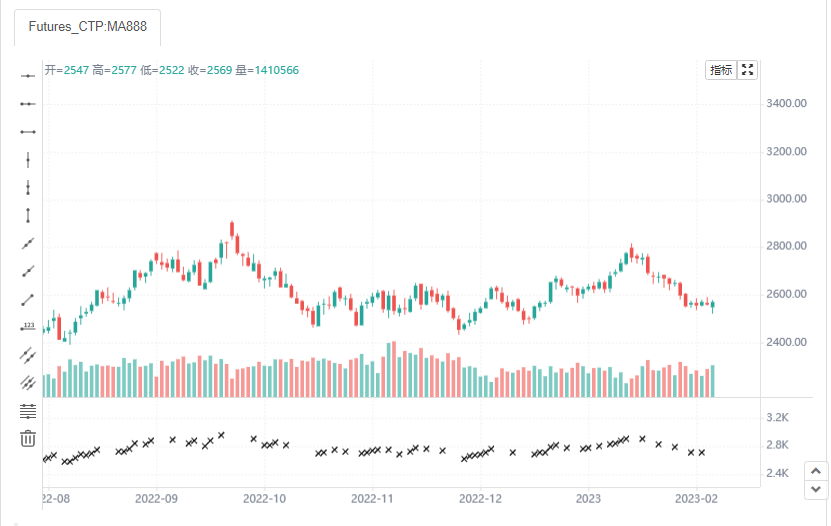Open the 指标 indicators menu
The image size is (831, 526).
[x=721, y=70]
